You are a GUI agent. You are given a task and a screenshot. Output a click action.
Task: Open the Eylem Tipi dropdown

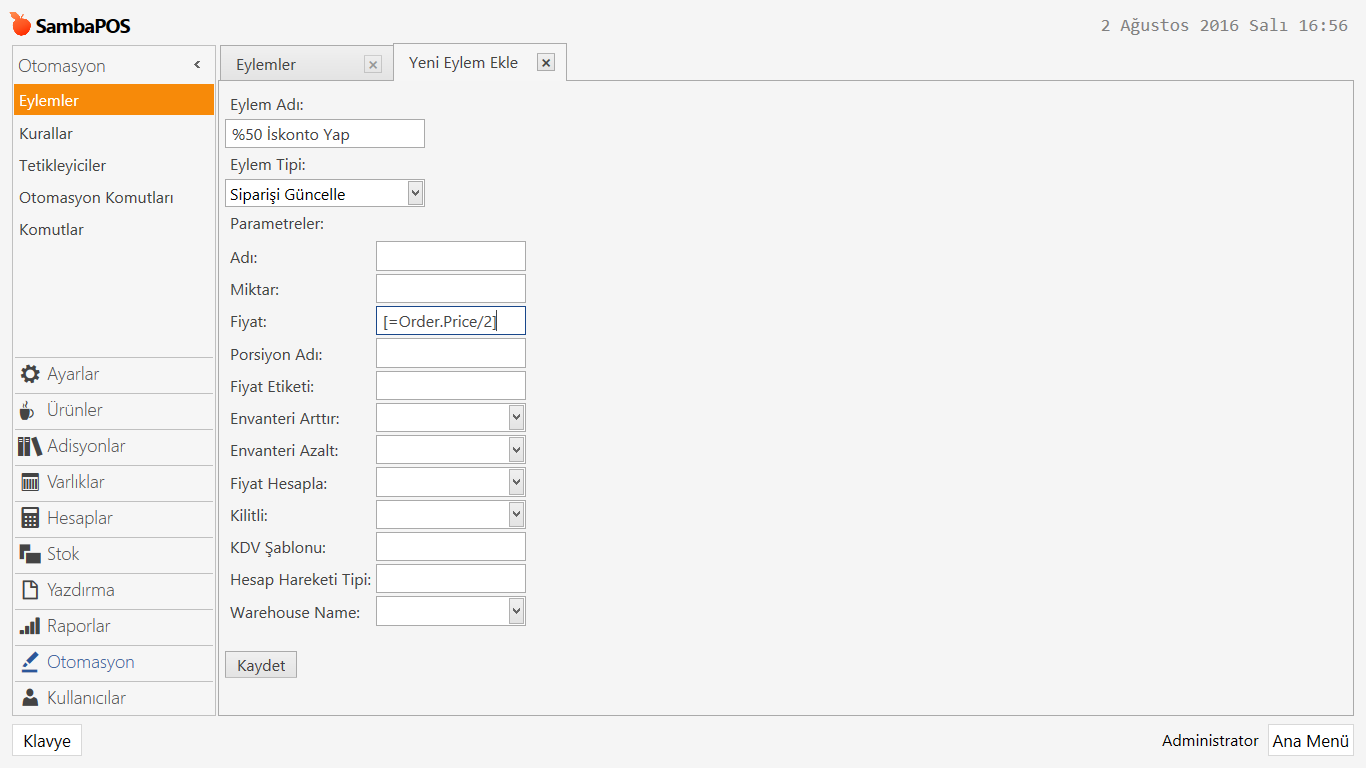pyautogui.click(x=415, y=193)
